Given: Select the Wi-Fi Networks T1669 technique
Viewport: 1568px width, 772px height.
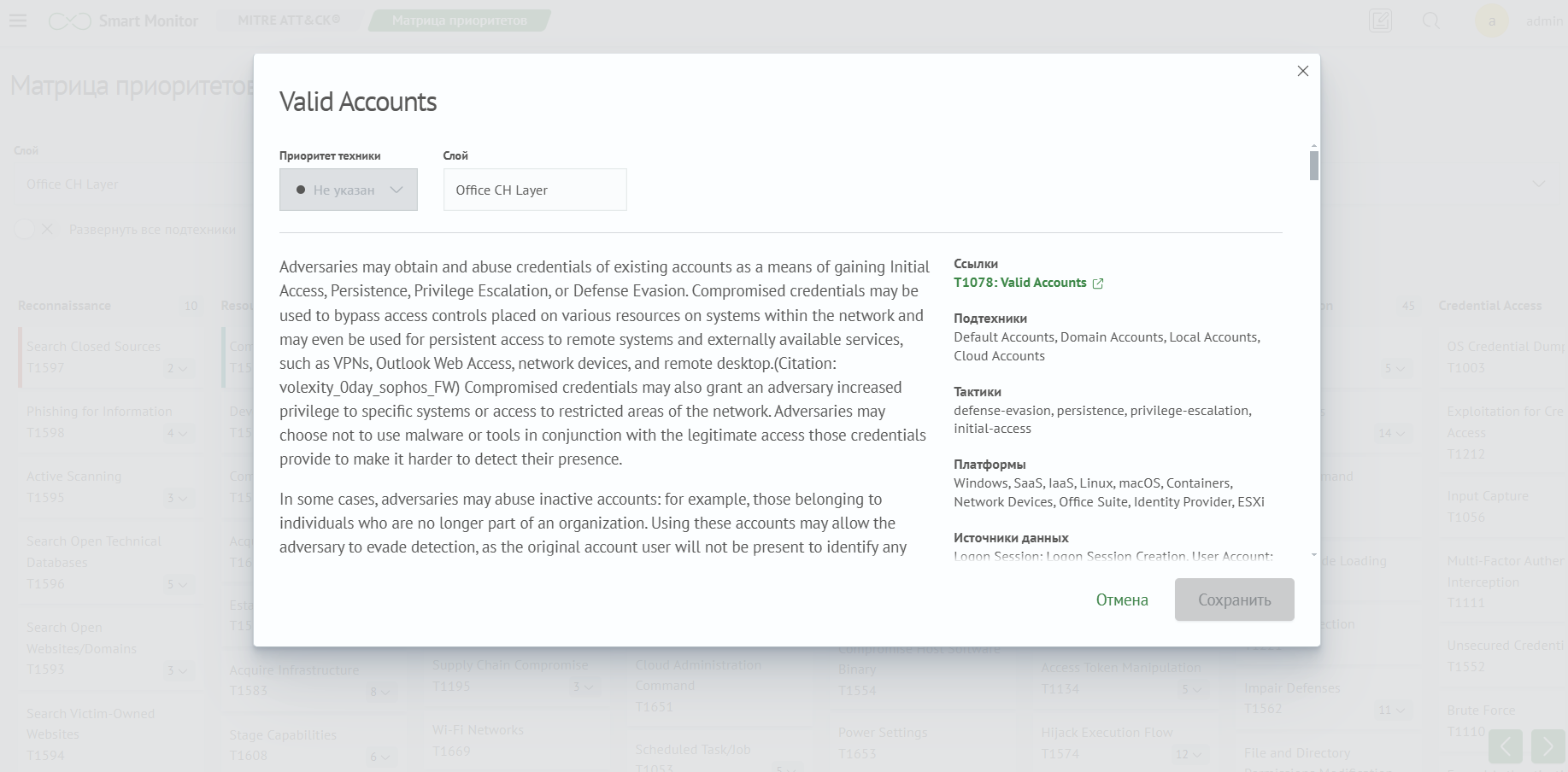Looking at the screenshot, I should [517, 740].
